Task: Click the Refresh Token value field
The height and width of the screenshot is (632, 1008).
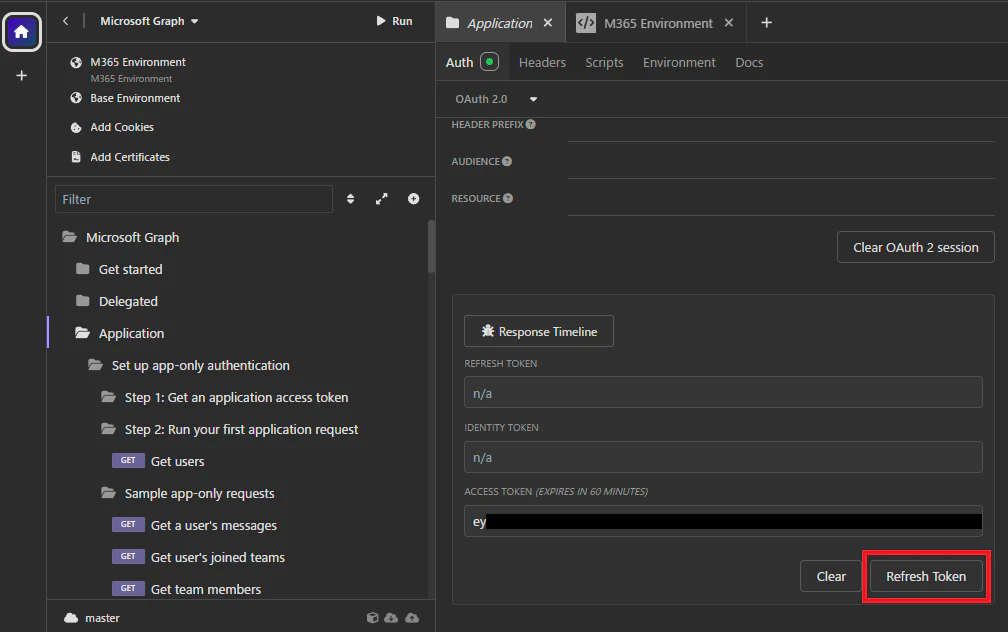Action: [723, 392]
